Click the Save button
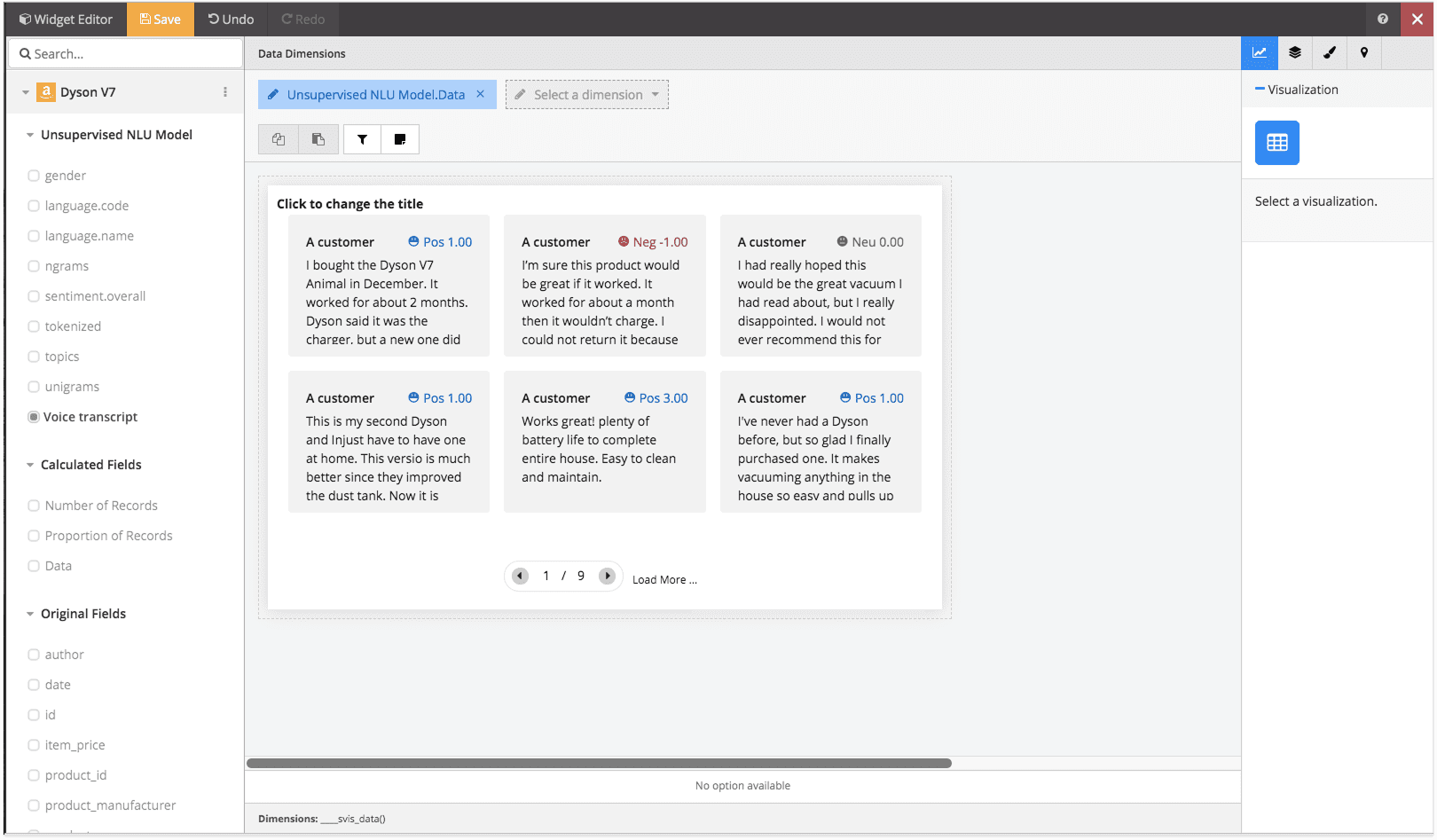Screen dimensions: 1437x840 click(161, 19)
